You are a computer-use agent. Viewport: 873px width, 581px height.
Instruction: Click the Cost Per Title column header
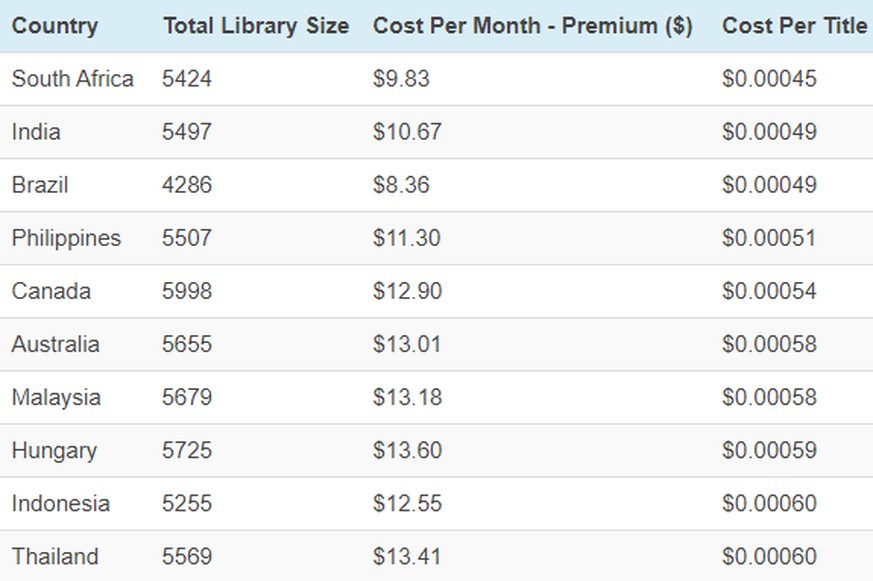(794, 26)
